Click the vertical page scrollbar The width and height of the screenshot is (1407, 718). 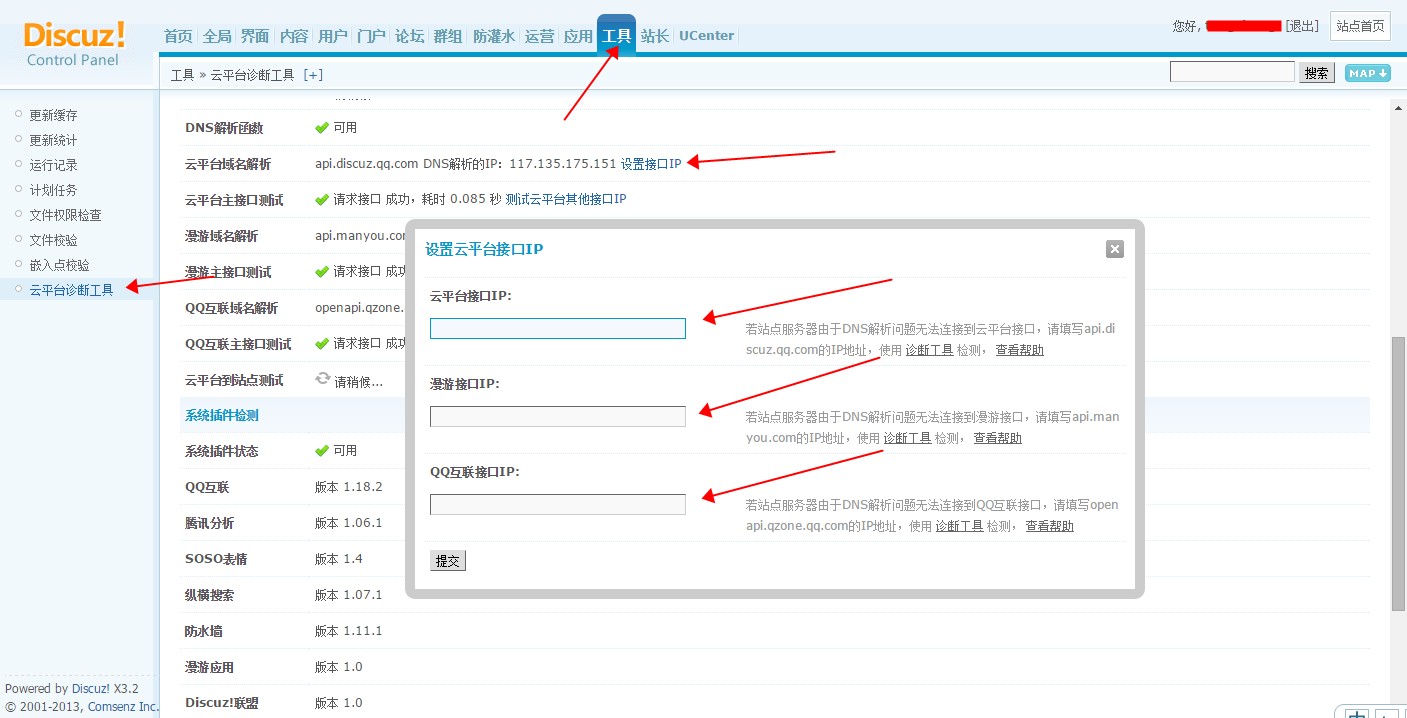(x=1398, y=470)
